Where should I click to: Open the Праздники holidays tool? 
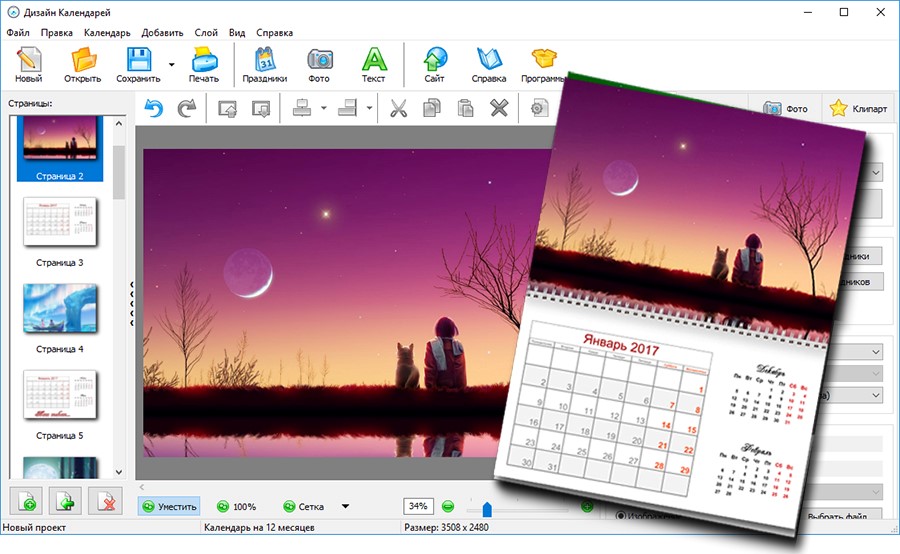265,65
